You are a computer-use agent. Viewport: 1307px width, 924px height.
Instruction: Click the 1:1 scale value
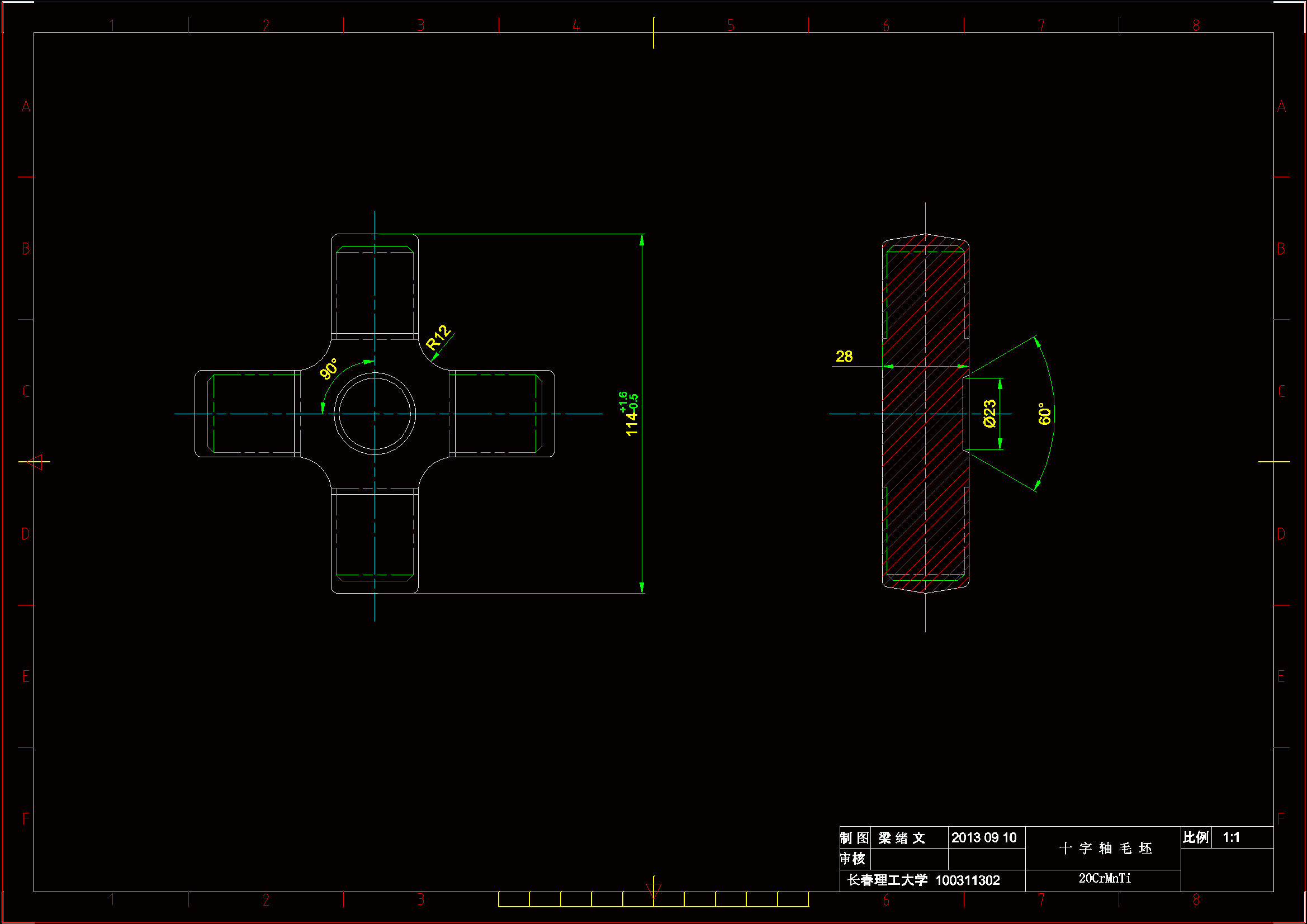(x=1232, y=837)
